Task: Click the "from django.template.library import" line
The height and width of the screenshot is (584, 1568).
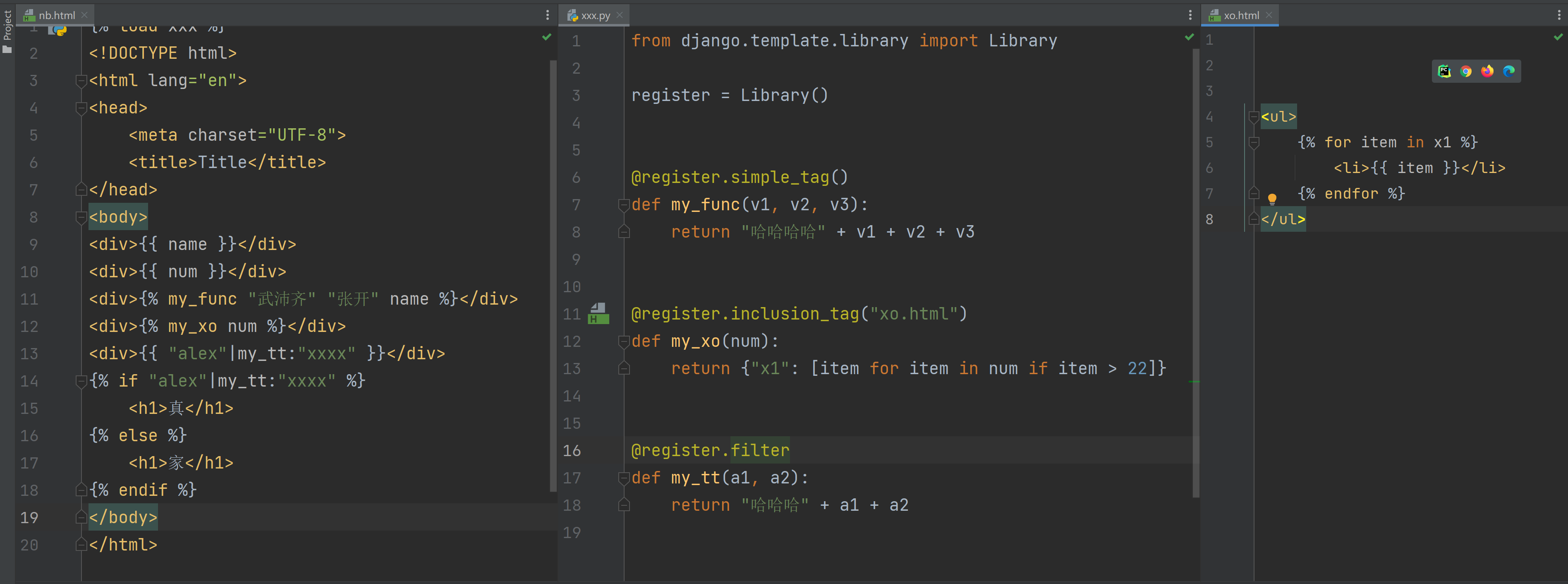Action: point(844,40)
